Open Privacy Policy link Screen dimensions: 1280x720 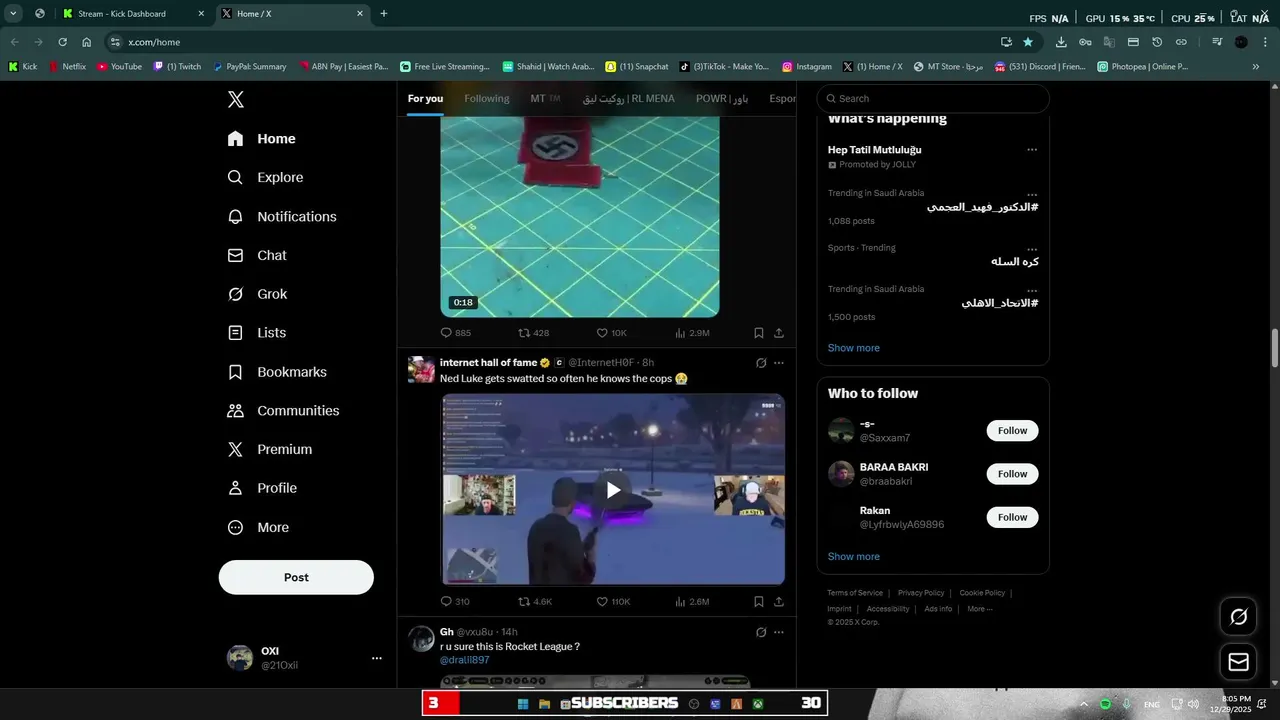click(x=921, y=593)
